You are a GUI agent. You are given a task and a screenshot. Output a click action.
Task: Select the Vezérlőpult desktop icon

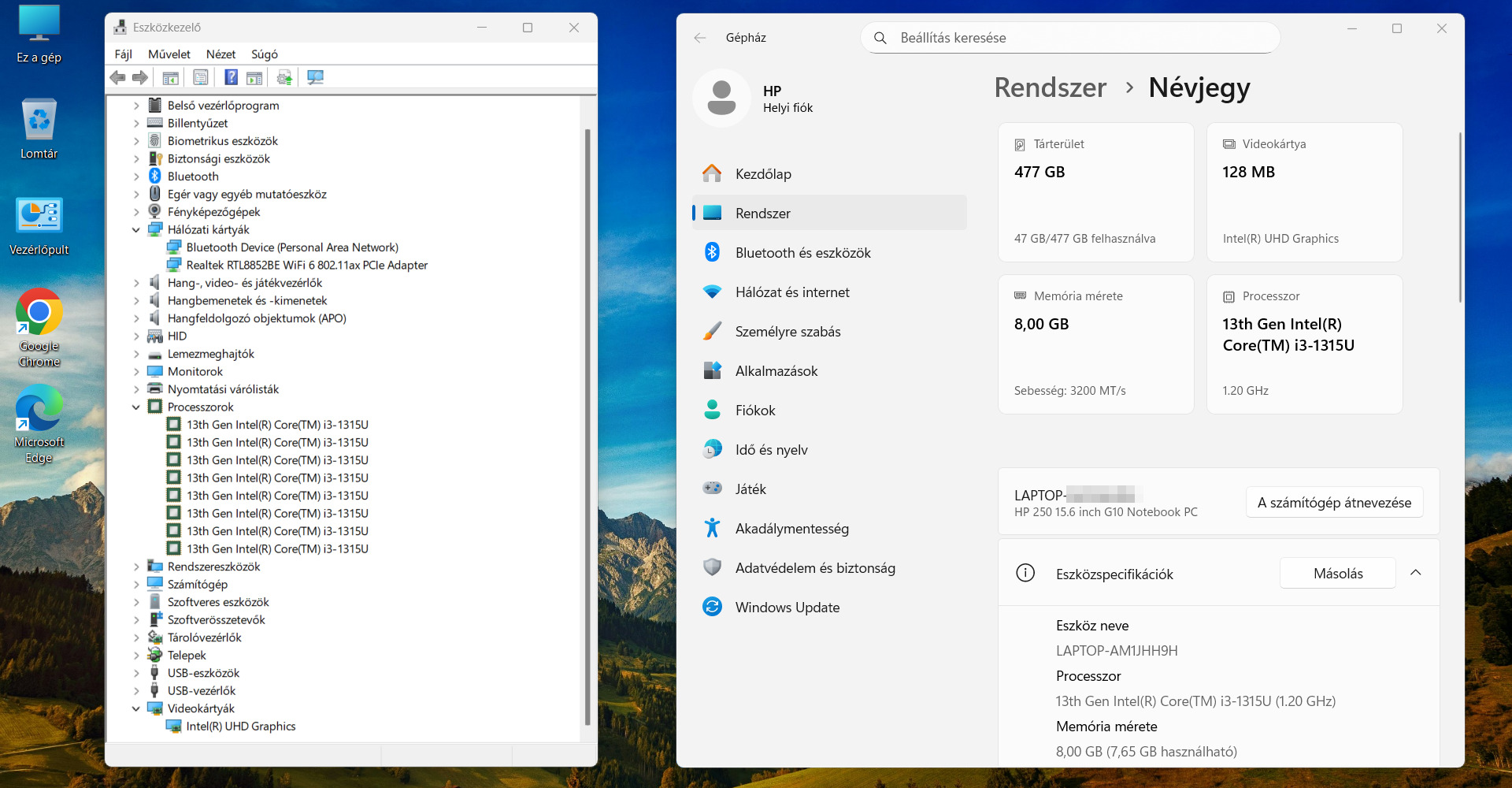(x=39, y=226)
